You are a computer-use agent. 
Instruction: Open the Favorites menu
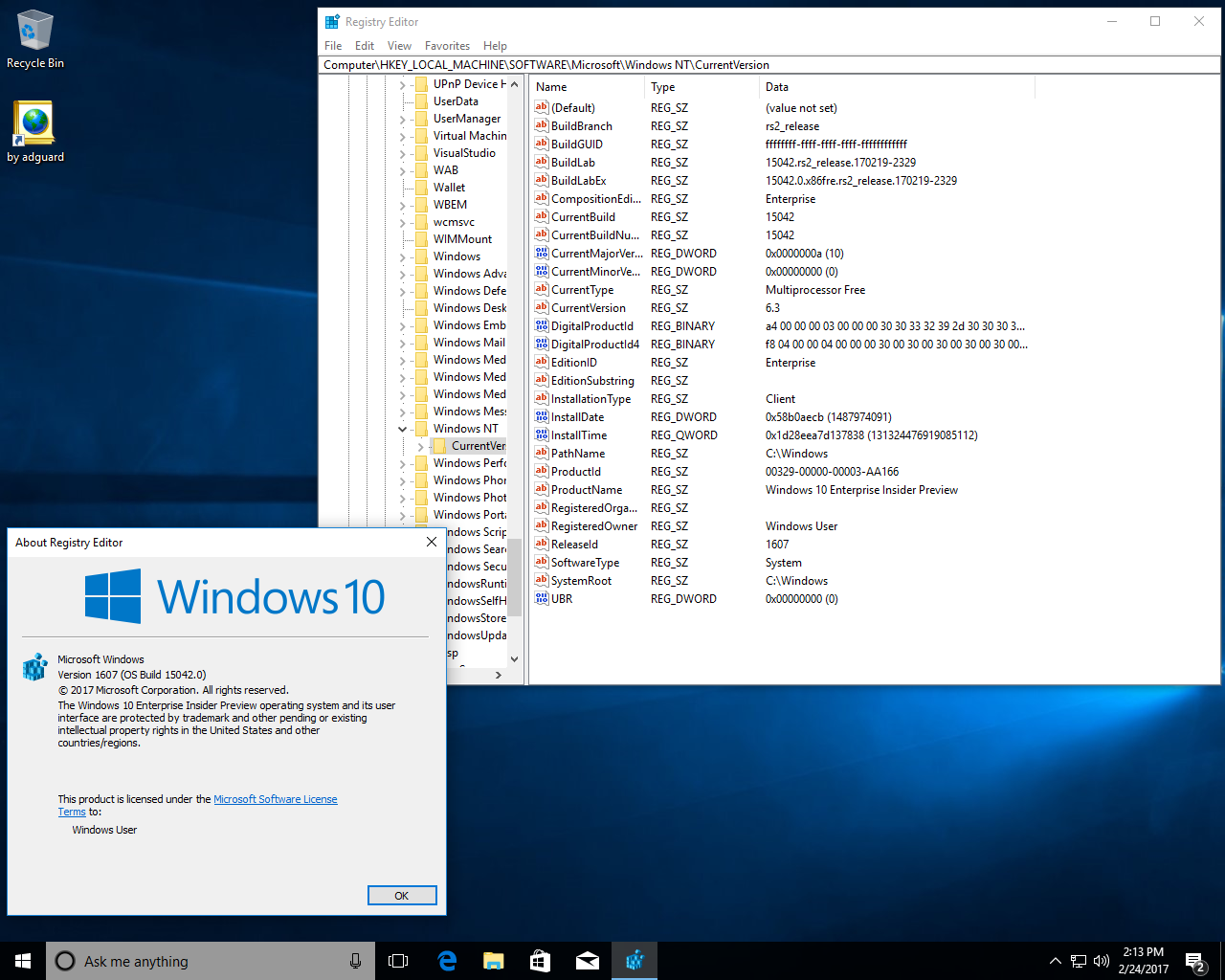[447, 46]
